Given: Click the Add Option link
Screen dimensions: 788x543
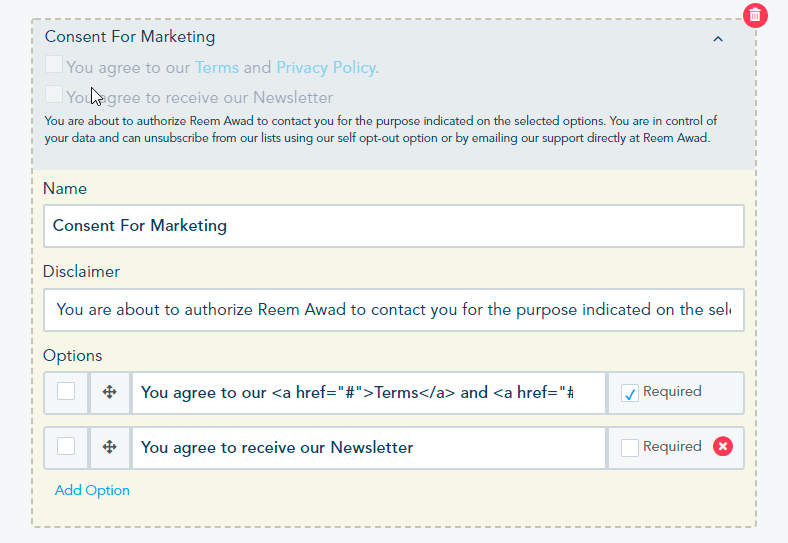Looking at the screenshot, I should 92,490.
